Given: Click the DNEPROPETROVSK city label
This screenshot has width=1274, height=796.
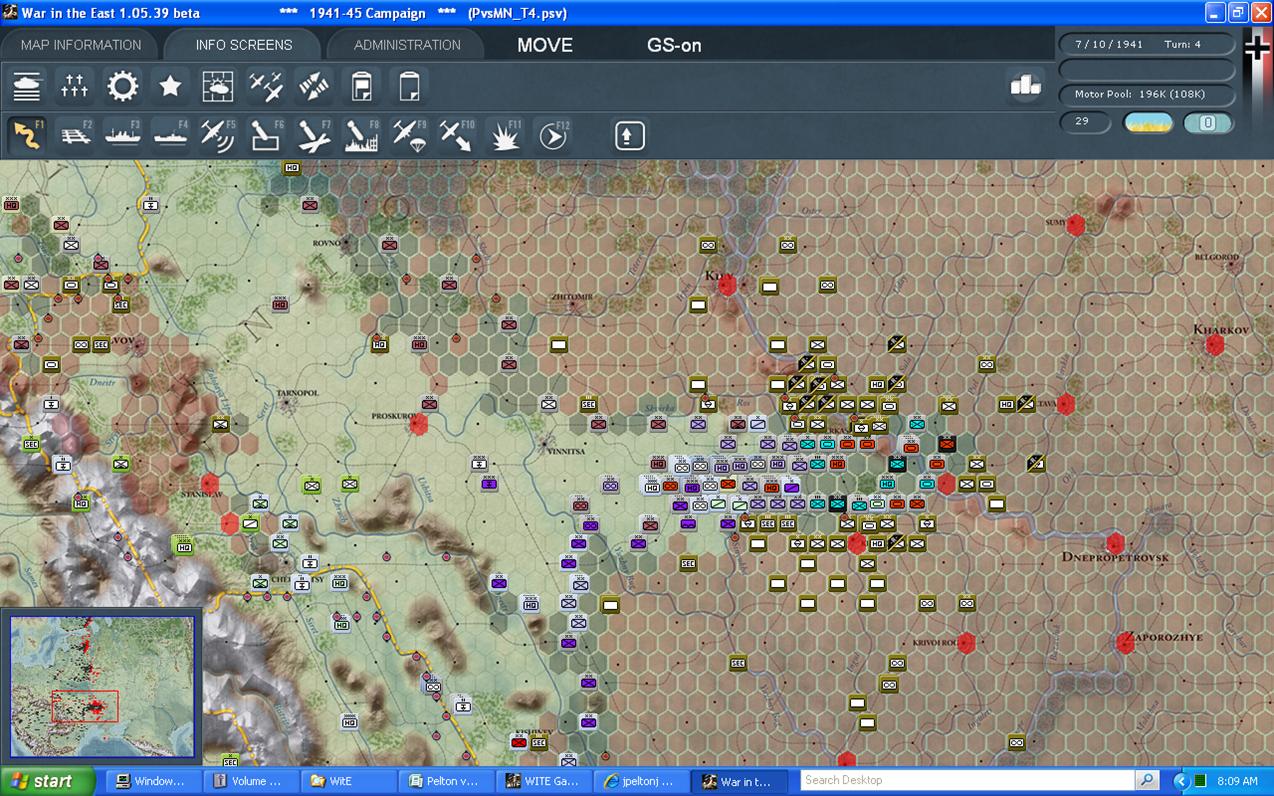Looking at the screenshot, I should (1115, 556).
